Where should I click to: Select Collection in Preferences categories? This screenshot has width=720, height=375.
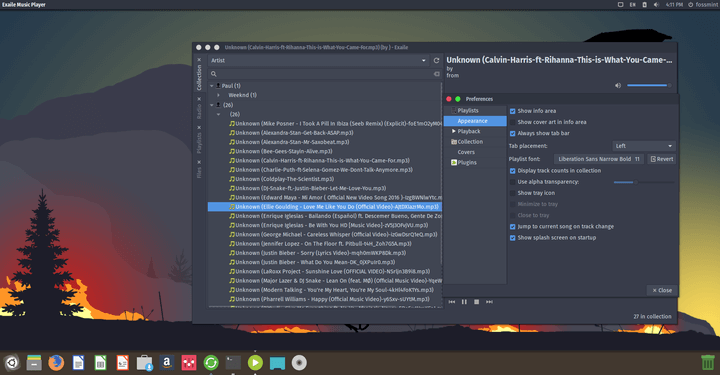tap(475, 142)
